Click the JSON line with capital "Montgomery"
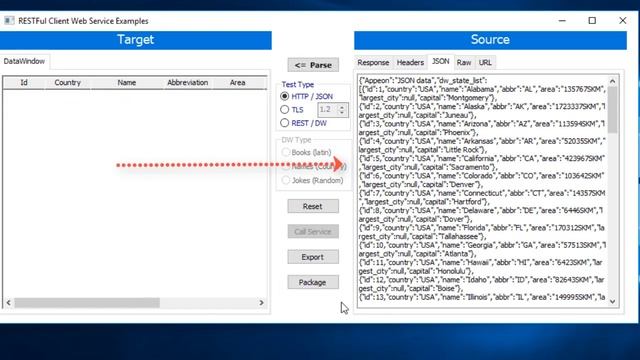The height and width of the screenshot is (360, 640). (x=428, y=98)
